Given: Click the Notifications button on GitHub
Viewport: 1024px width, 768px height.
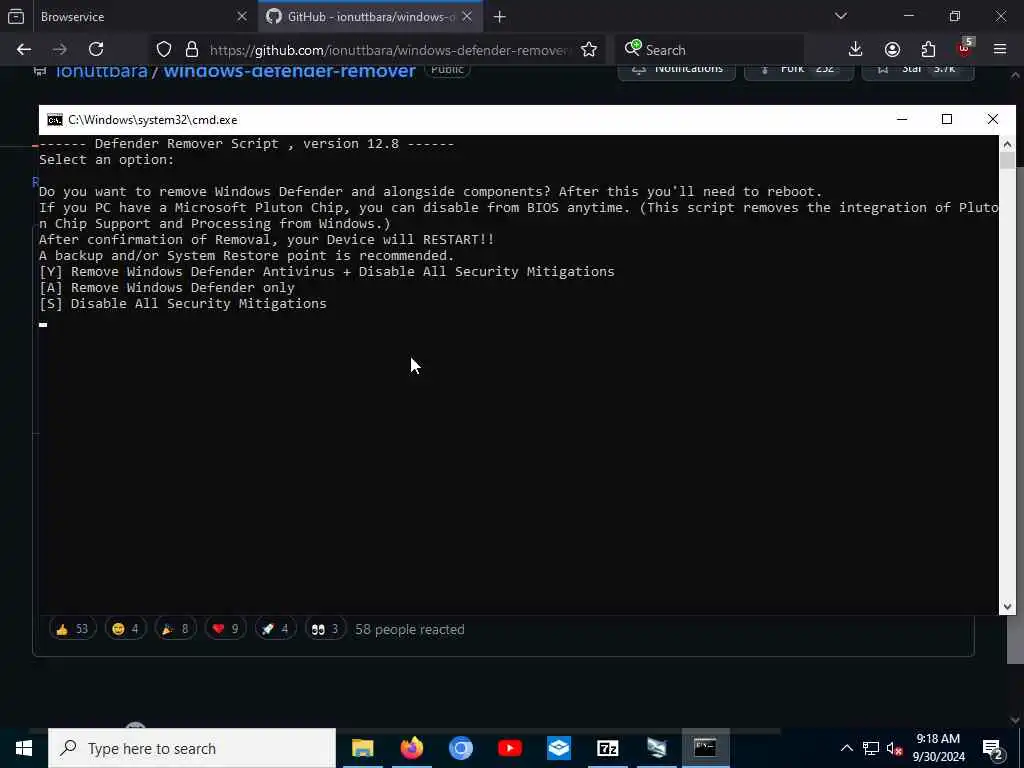Looking at the screenshot, I should point(677,71).
